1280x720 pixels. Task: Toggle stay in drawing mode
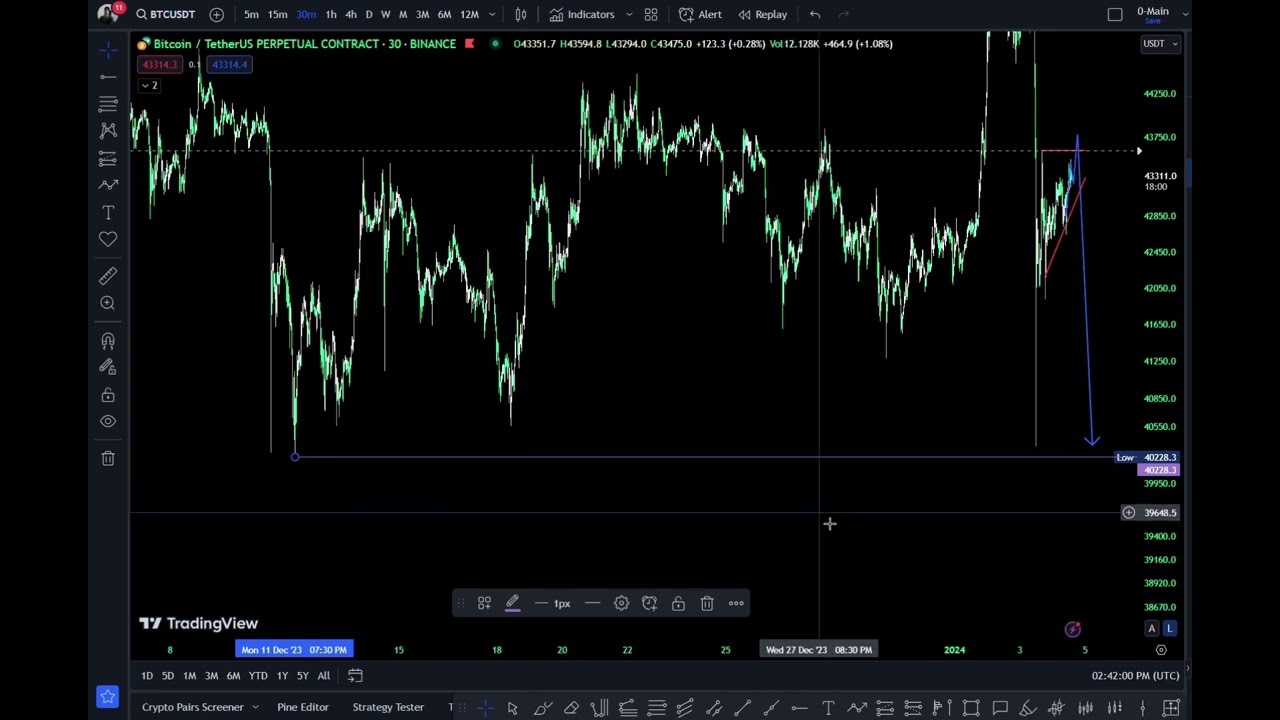point(108,367)
